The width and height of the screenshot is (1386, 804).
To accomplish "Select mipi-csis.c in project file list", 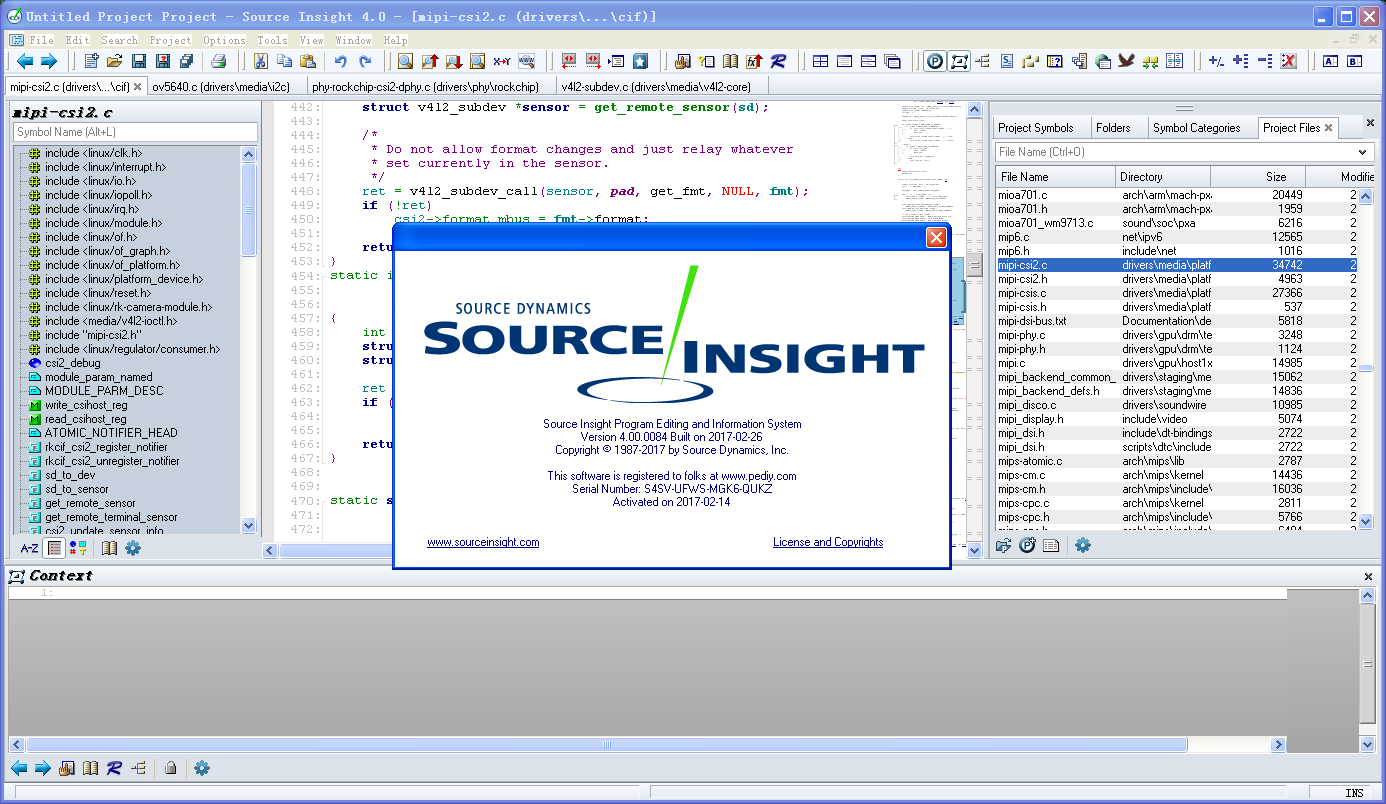I will 1022,293.
